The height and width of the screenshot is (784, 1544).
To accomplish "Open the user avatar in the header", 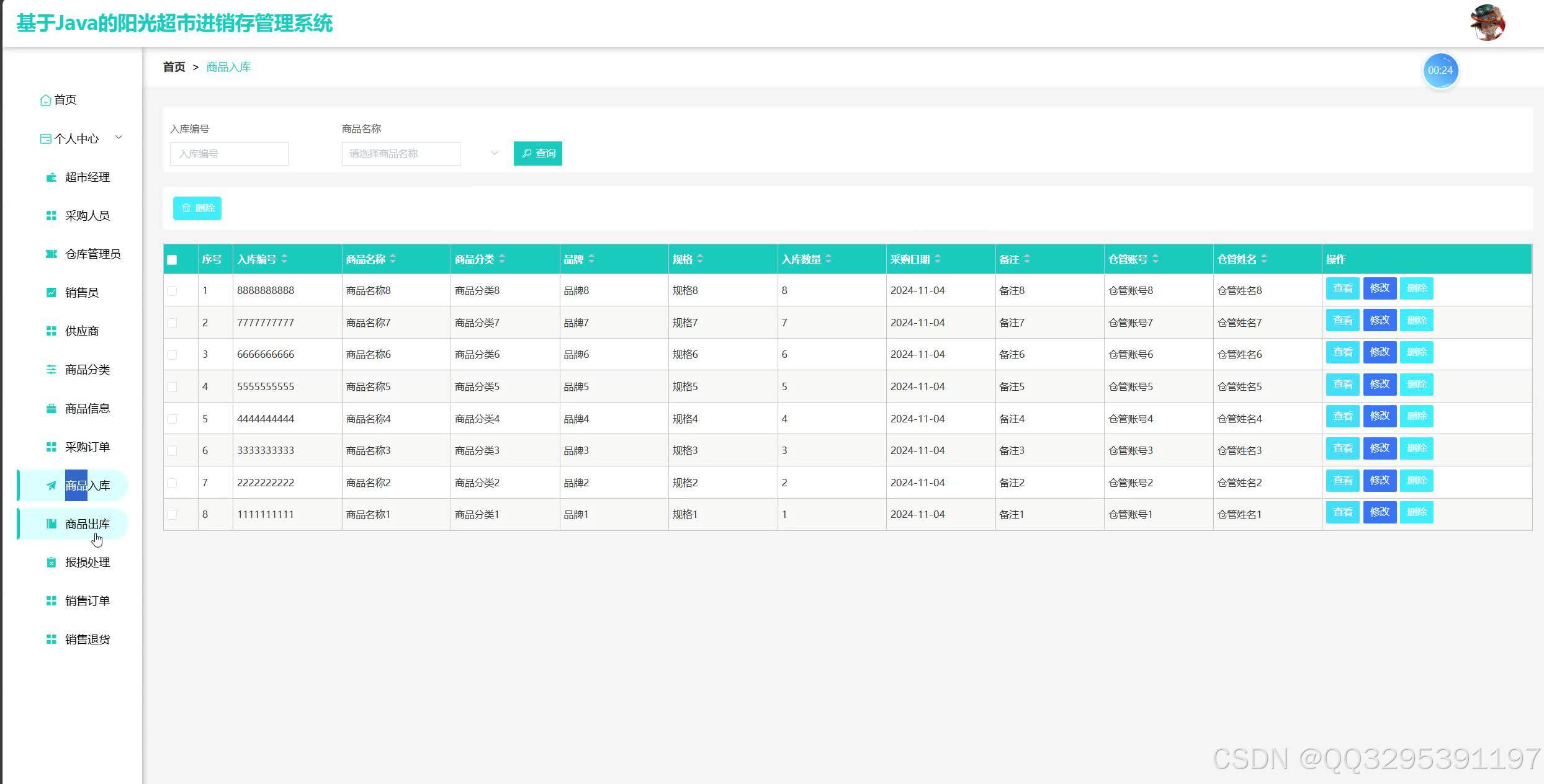I will tap(1488, 23).
